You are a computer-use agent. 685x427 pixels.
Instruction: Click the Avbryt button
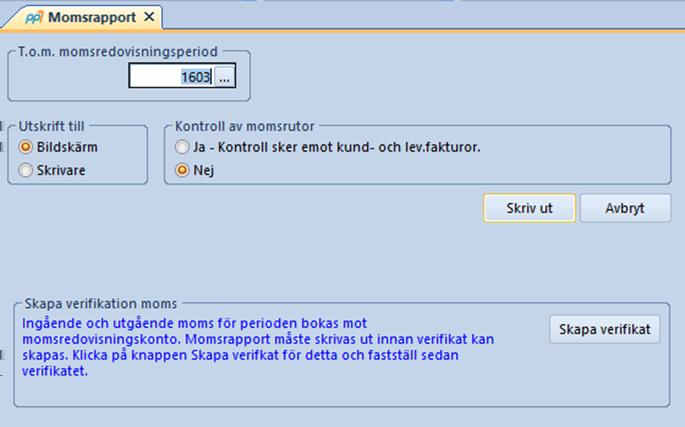[625, 208]
